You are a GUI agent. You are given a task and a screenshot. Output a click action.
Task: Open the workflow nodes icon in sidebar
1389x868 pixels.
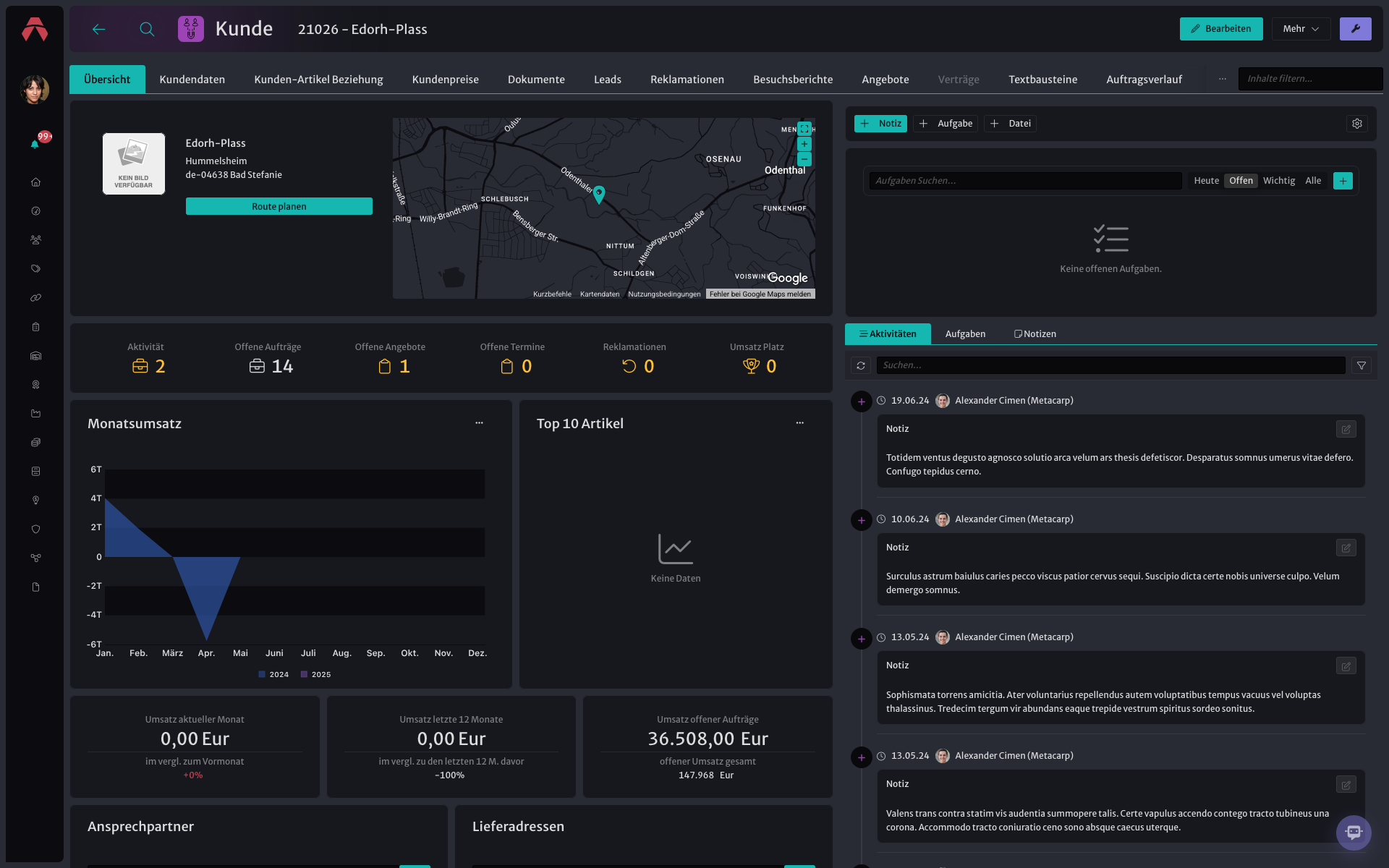(35, 558)
